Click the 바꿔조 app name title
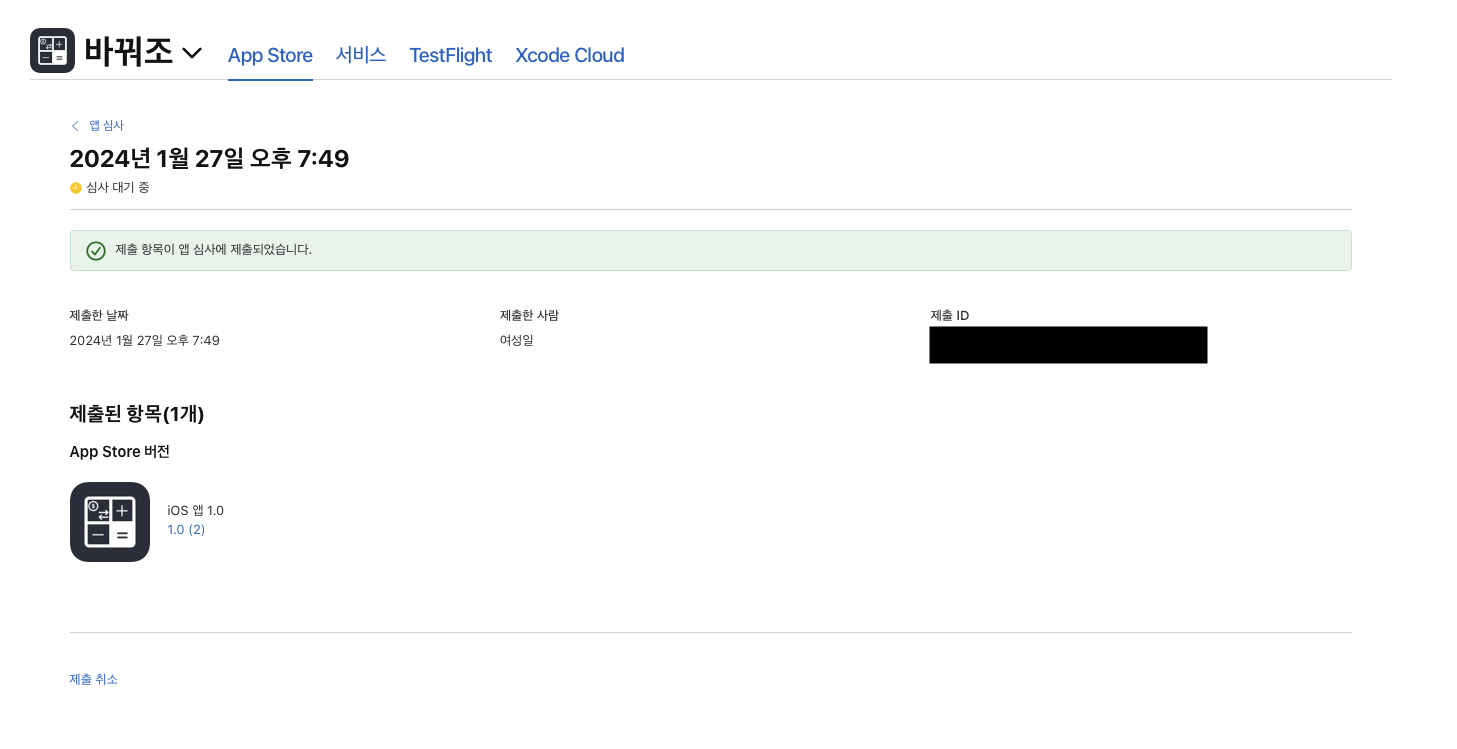 129,51
